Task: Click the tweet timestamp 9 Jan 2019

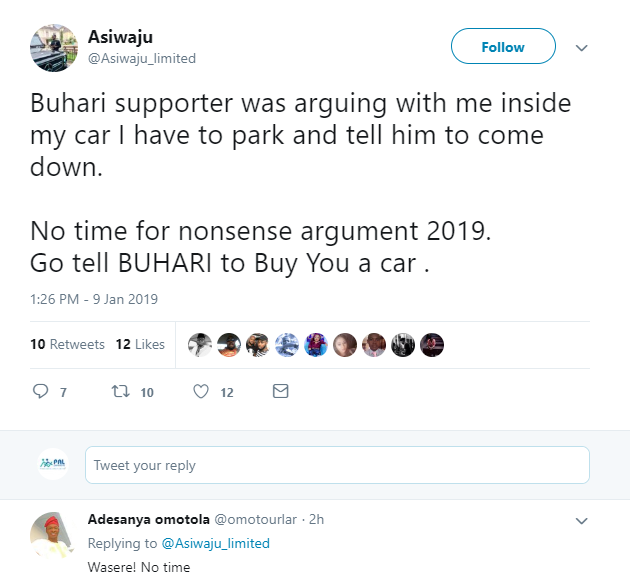Action: pyautogui.click(x=94, y=299)
